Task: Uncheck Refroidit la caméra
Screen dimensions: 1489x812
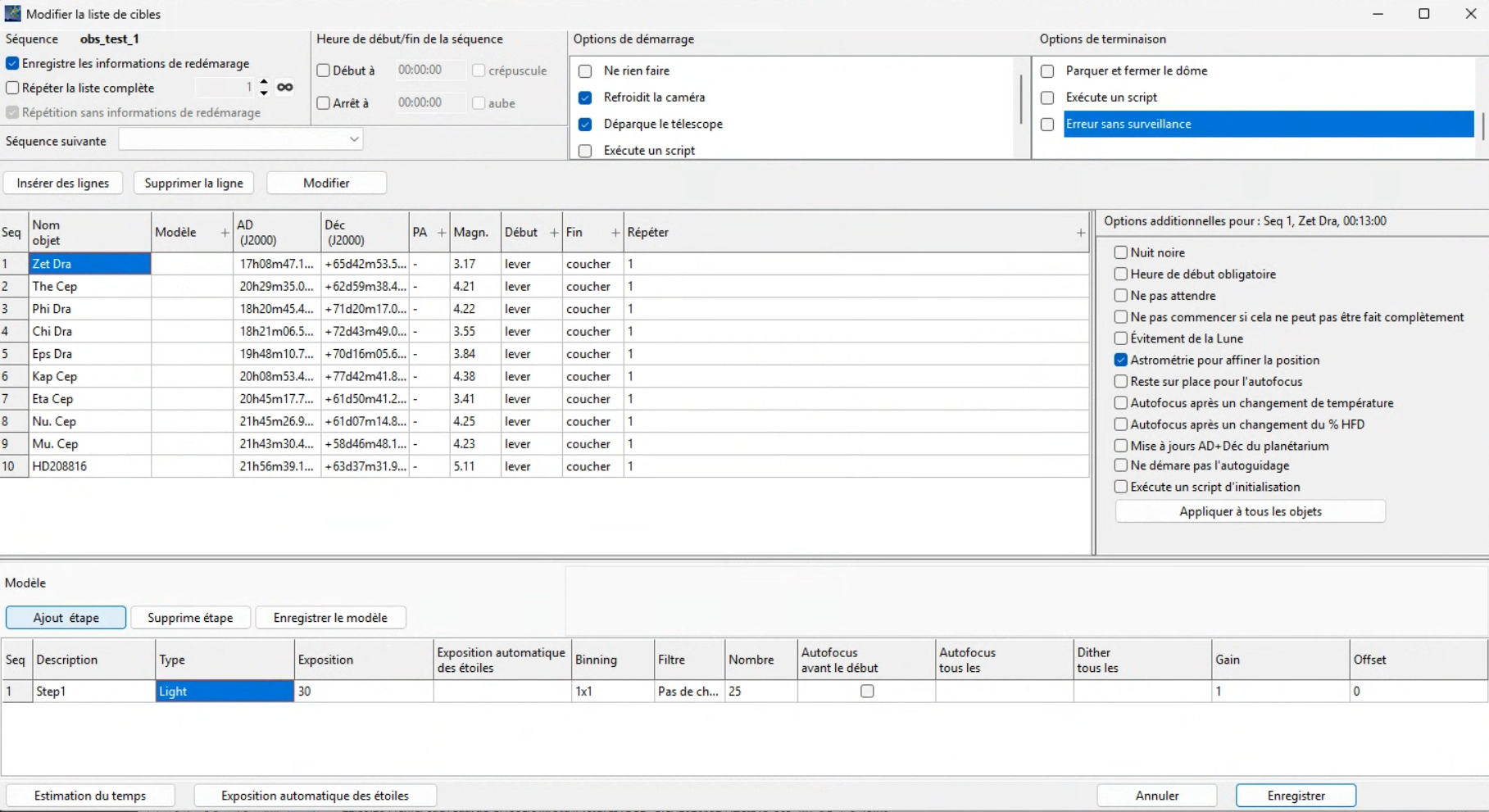Action: pyautogui.click(x=585, y=98)
